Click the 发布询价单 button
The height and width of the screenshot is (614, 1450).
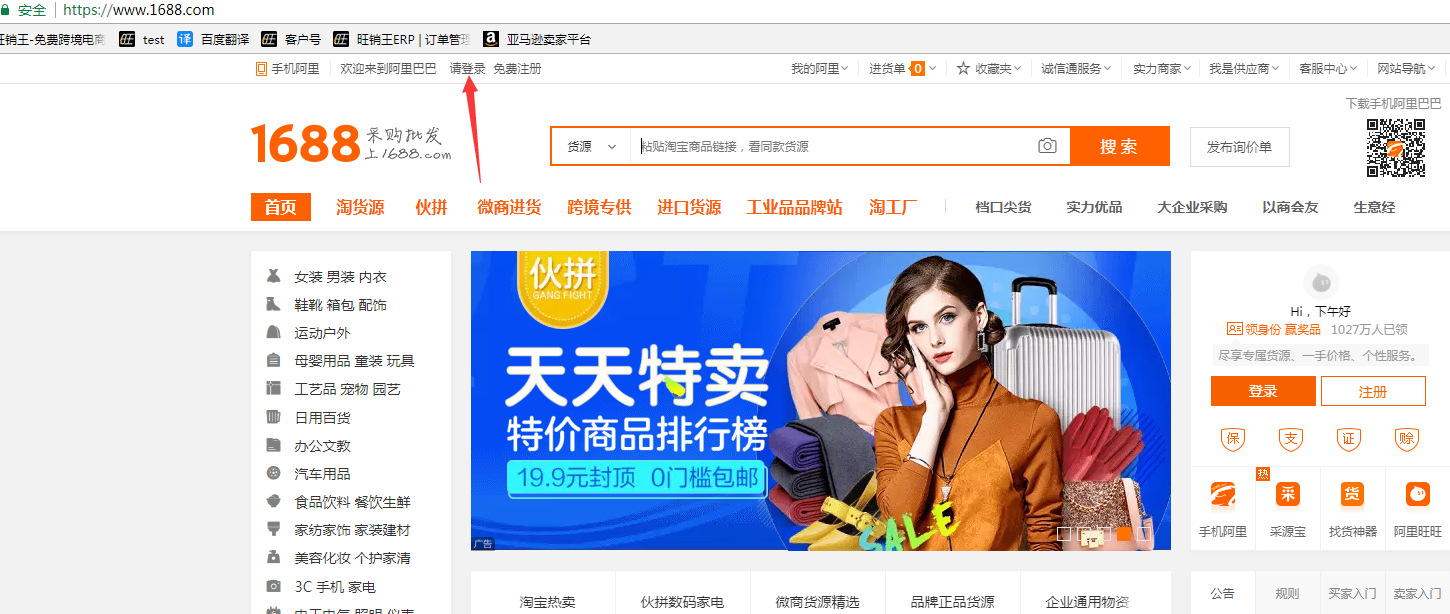pos(1239,147)
